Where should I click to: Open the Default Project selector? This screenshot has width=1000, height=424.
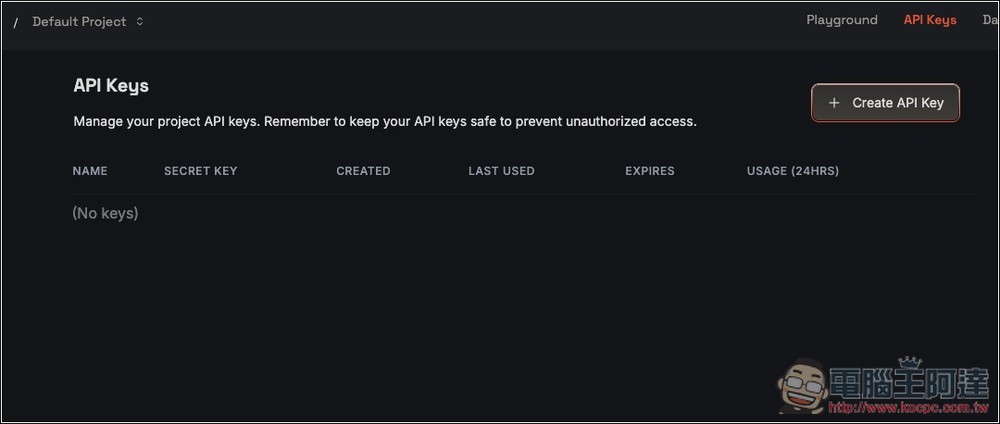click(80, 21)
